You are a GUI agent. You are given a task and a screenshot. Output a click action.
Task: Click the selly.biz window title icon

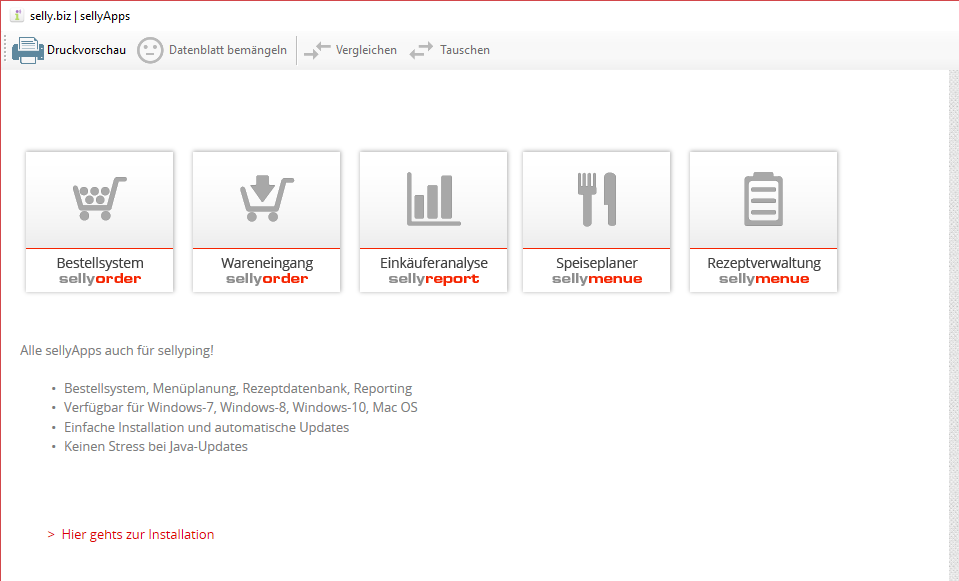coord(16,16)
